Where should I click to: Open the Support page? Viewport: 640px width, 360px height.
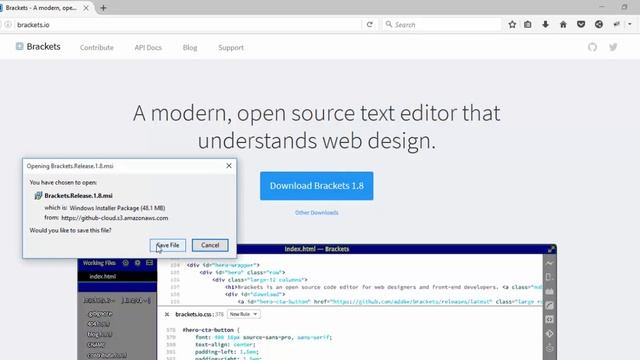231,48
